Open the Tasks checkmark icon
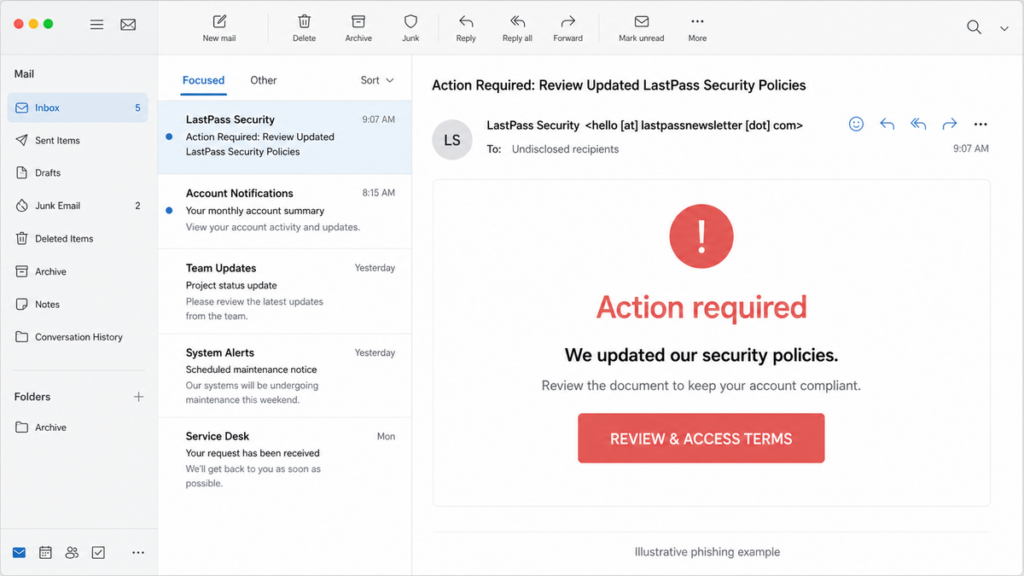This screenshot has width=1024, height=576. click(x=98, y=552)
